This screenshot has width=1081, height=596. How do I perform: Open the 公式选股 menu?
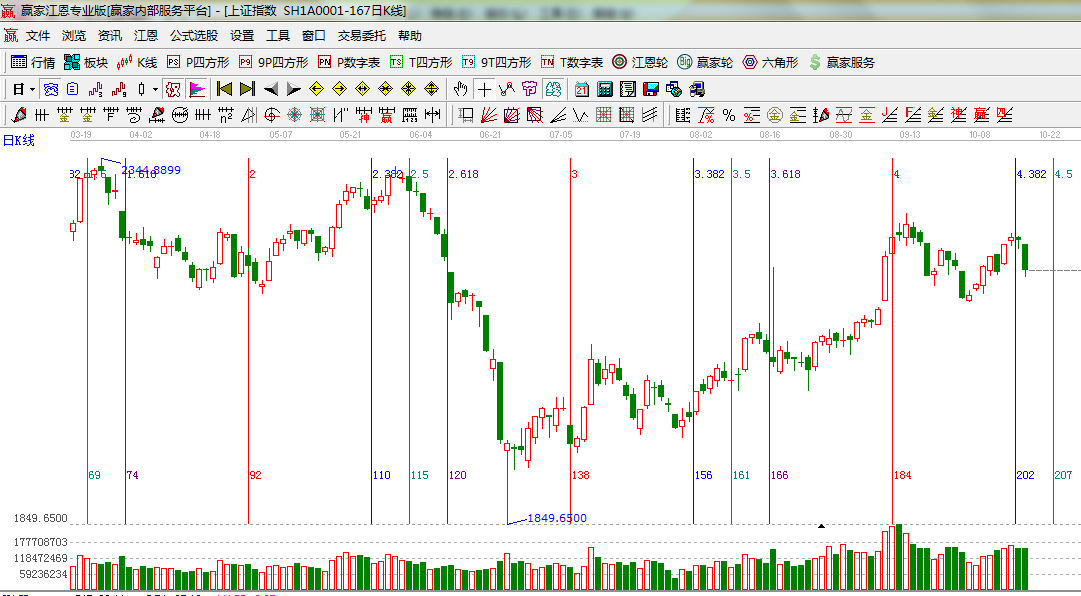pos(193,35)
